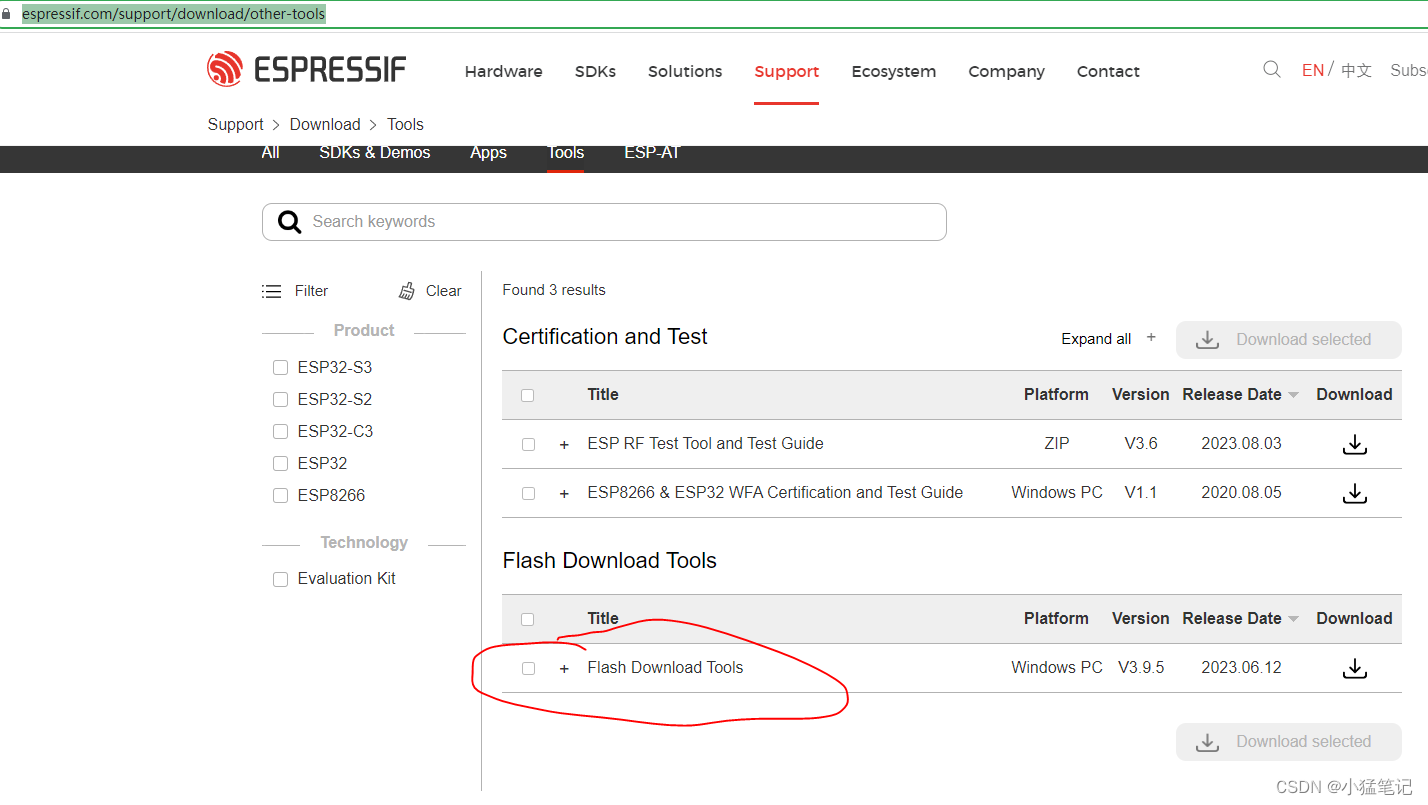Expand the ESP RF Test Tool row
This screenshot has height=805, width=1428.
(x=564, y=444)
